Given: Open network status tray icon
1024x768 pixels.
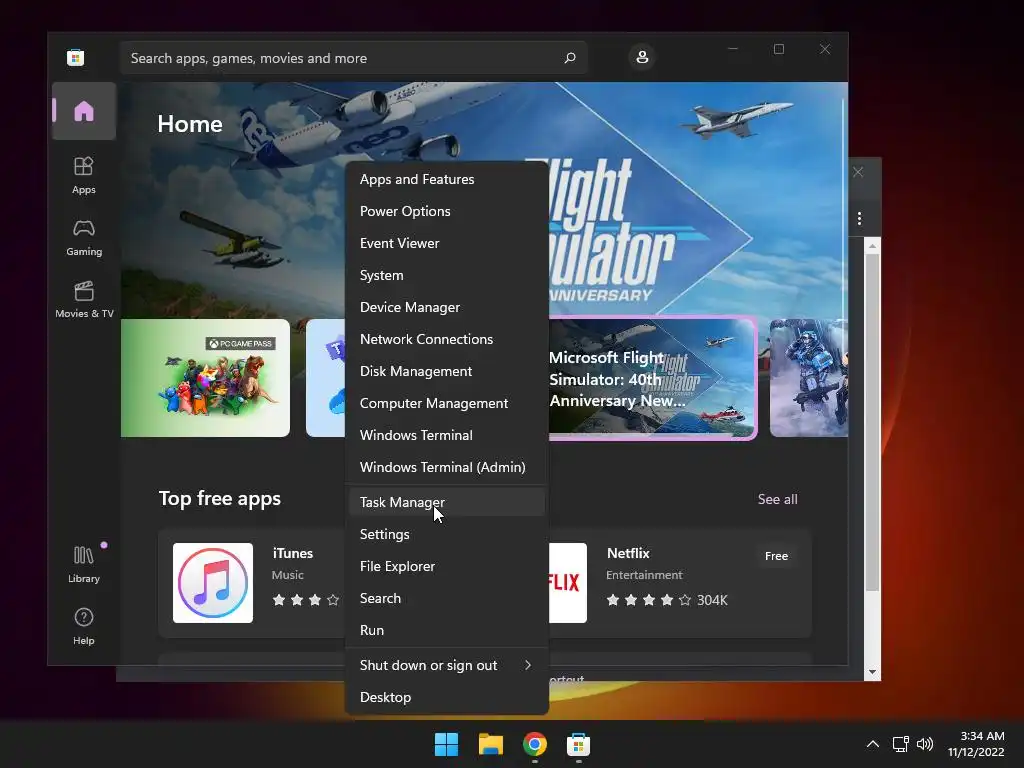Looking at the screenshot, I should [x=901, y=744].
